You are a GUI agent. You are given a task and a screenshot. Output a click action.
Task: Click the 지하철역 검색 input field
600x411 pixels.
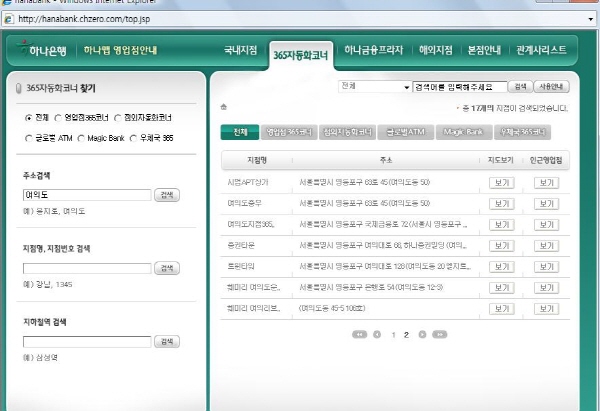[87, 342]
